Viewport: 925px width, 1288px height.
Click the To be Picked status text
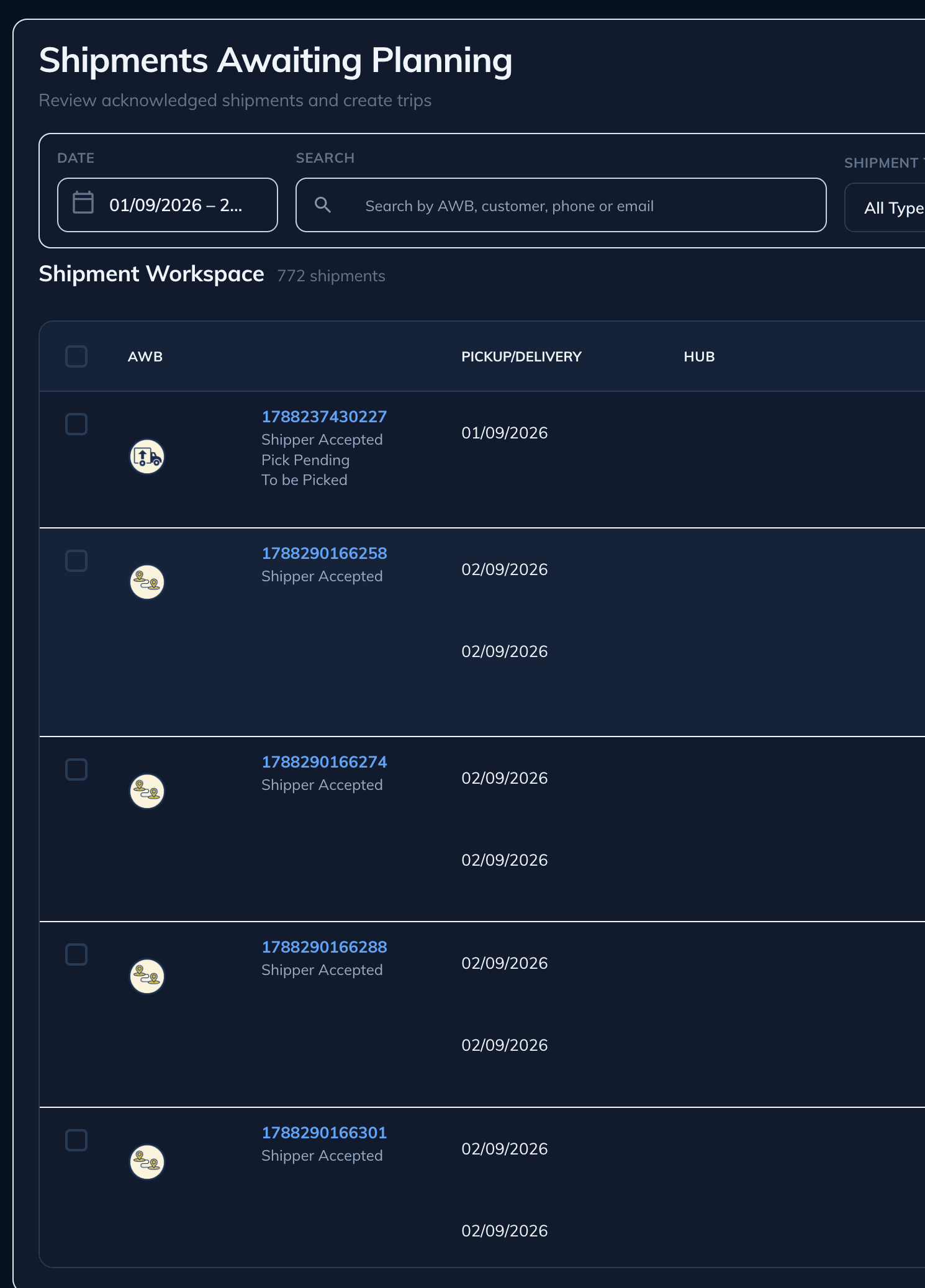(304, 480)
